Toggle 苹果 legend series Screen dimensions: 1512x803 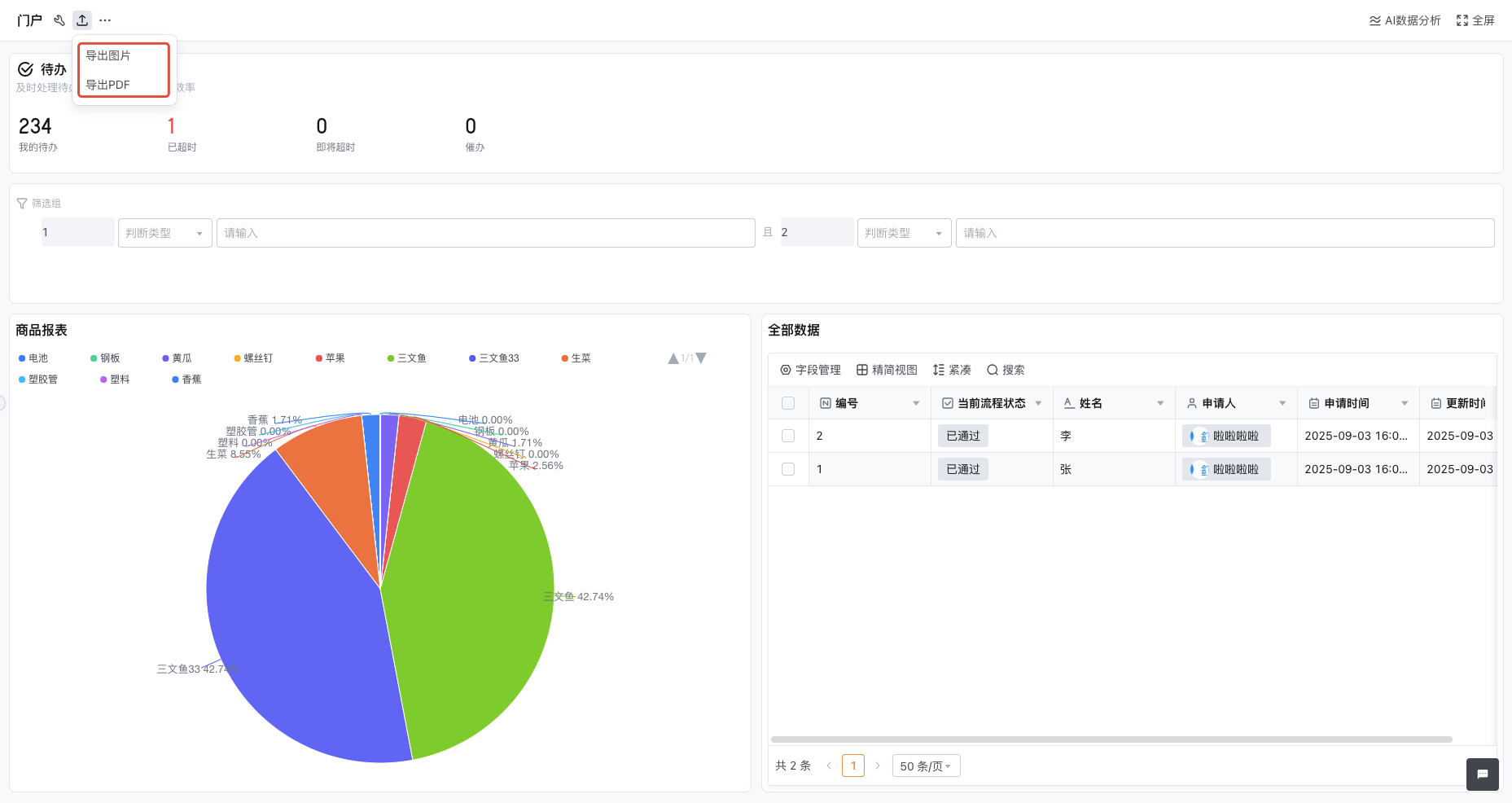pyautogui.click(x=330, y=358)
